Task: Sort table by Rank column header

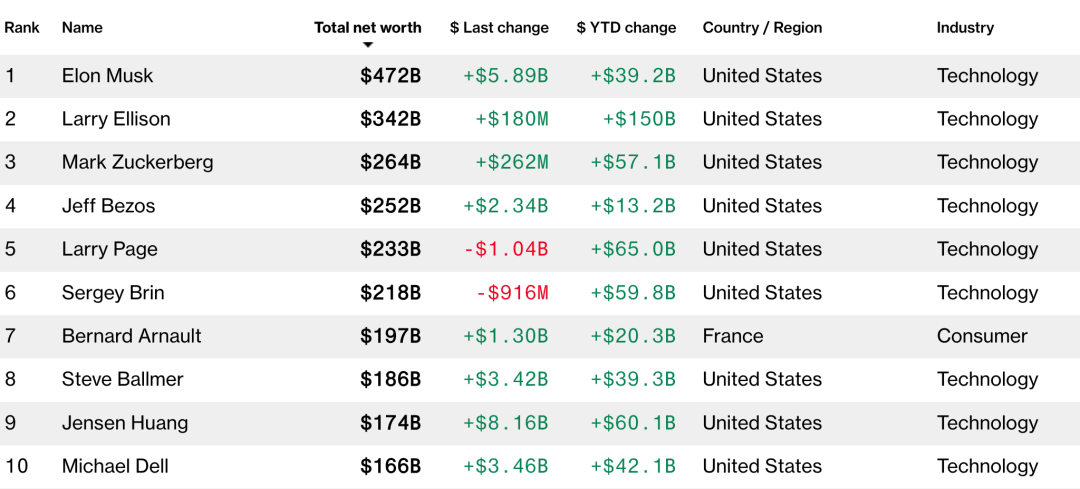Action: (x=22, y=28)
